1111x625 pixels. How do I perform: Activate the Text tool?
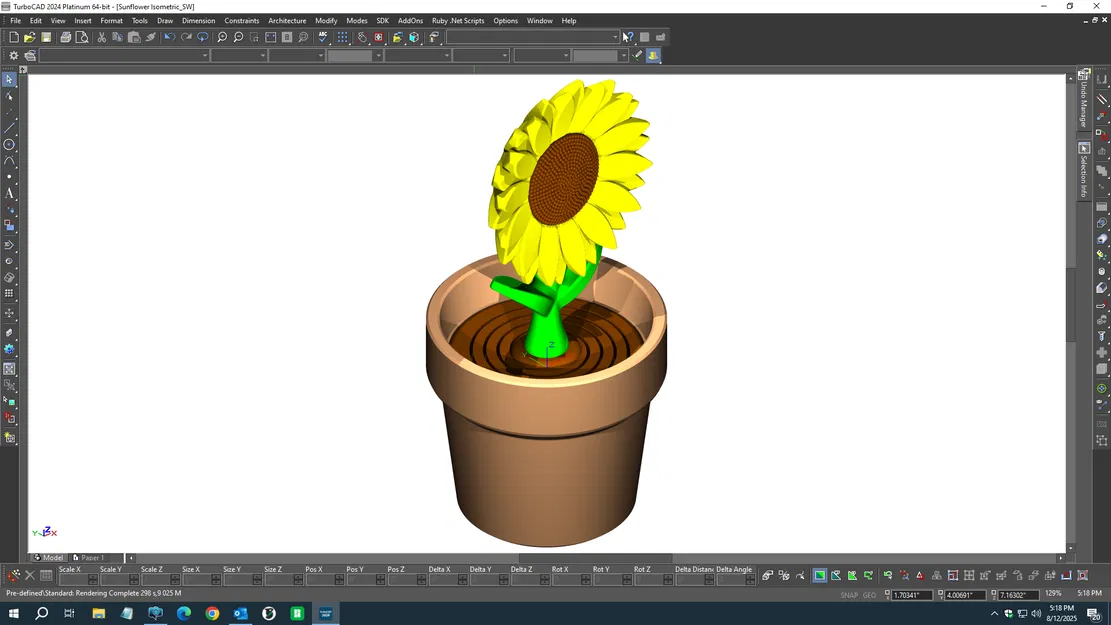pyautogui.click(x=9, y=193)
